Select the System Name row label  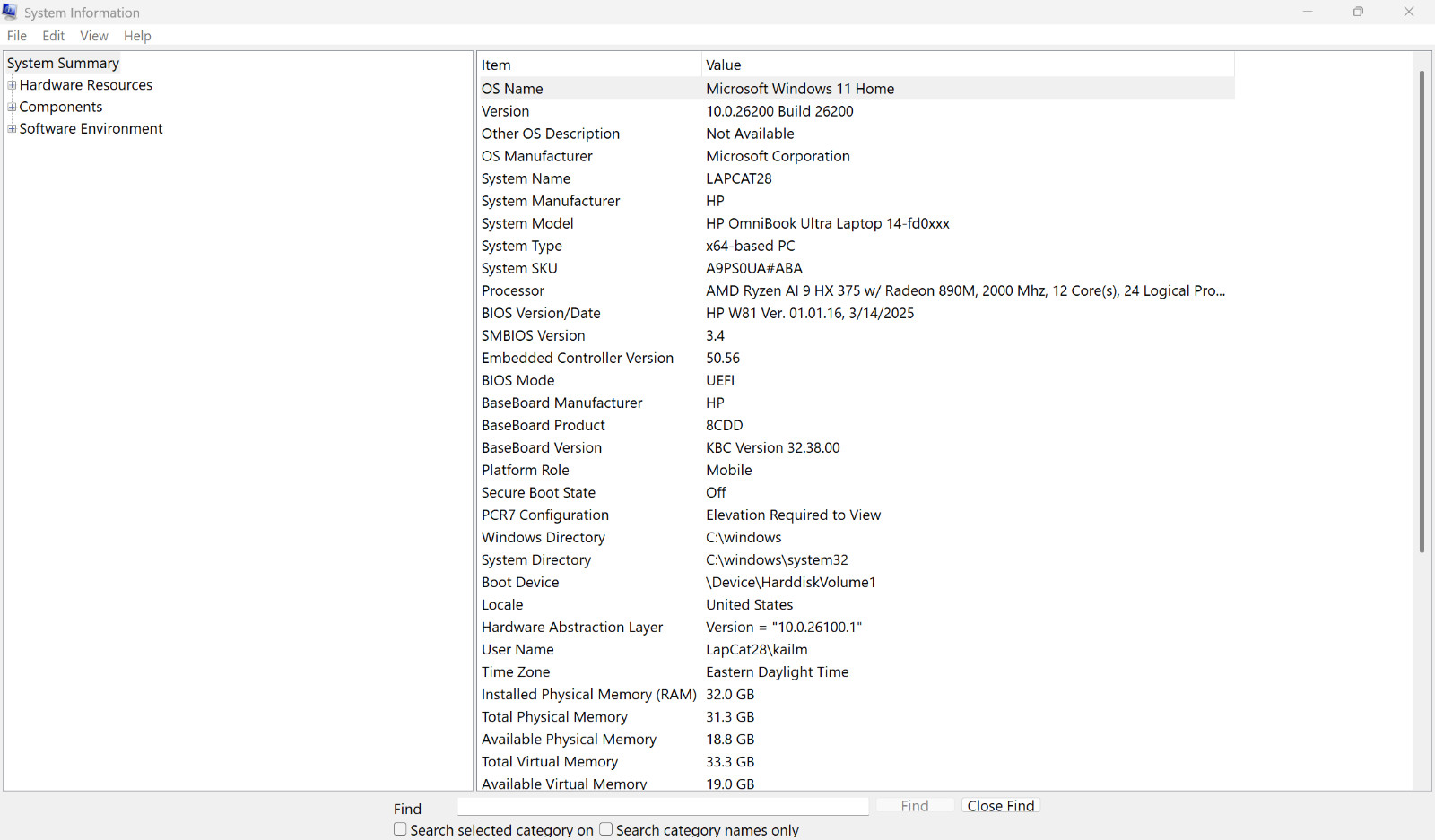click(x=526, y=178)
